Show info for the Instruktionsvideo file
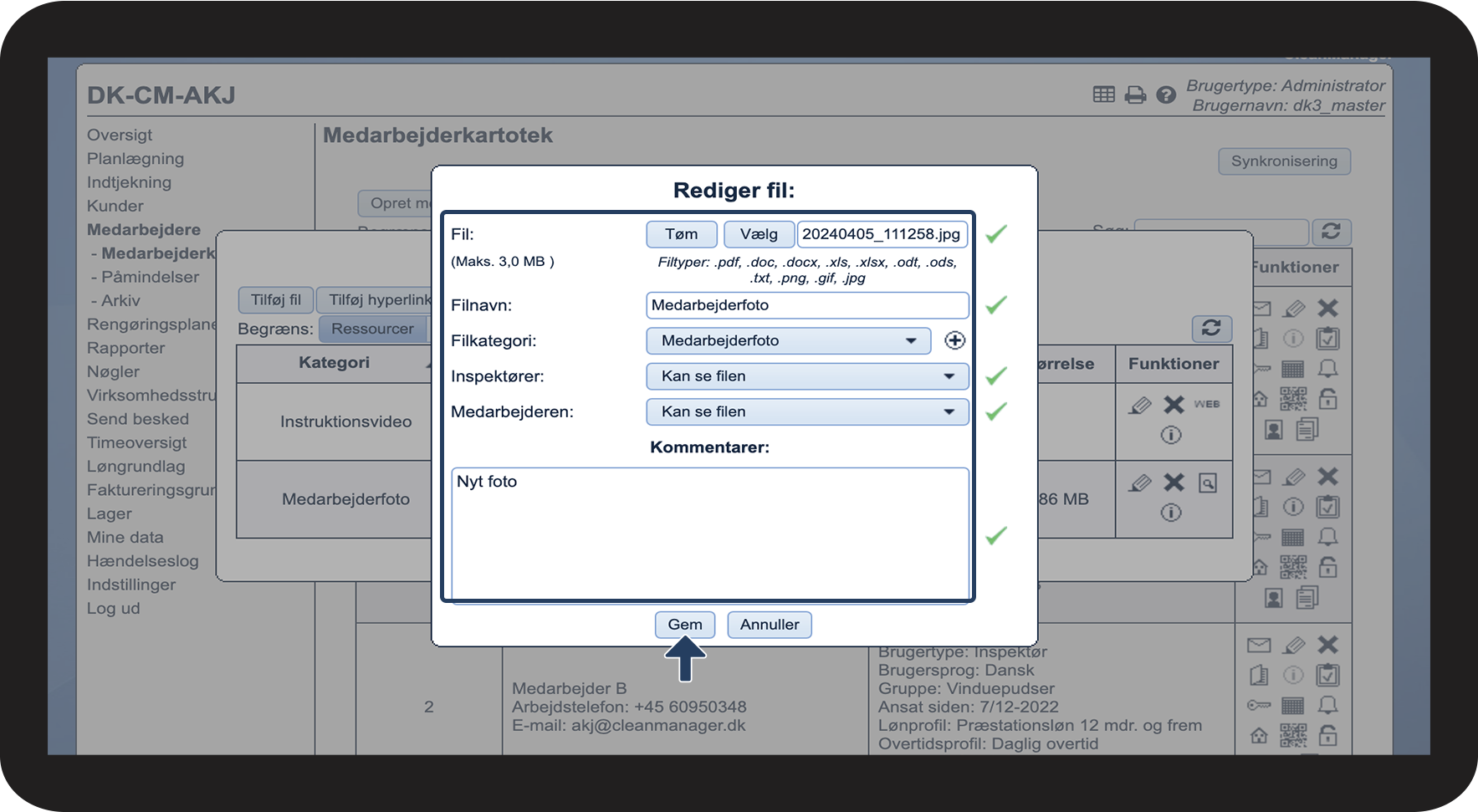 click(x=1171, y=435)
